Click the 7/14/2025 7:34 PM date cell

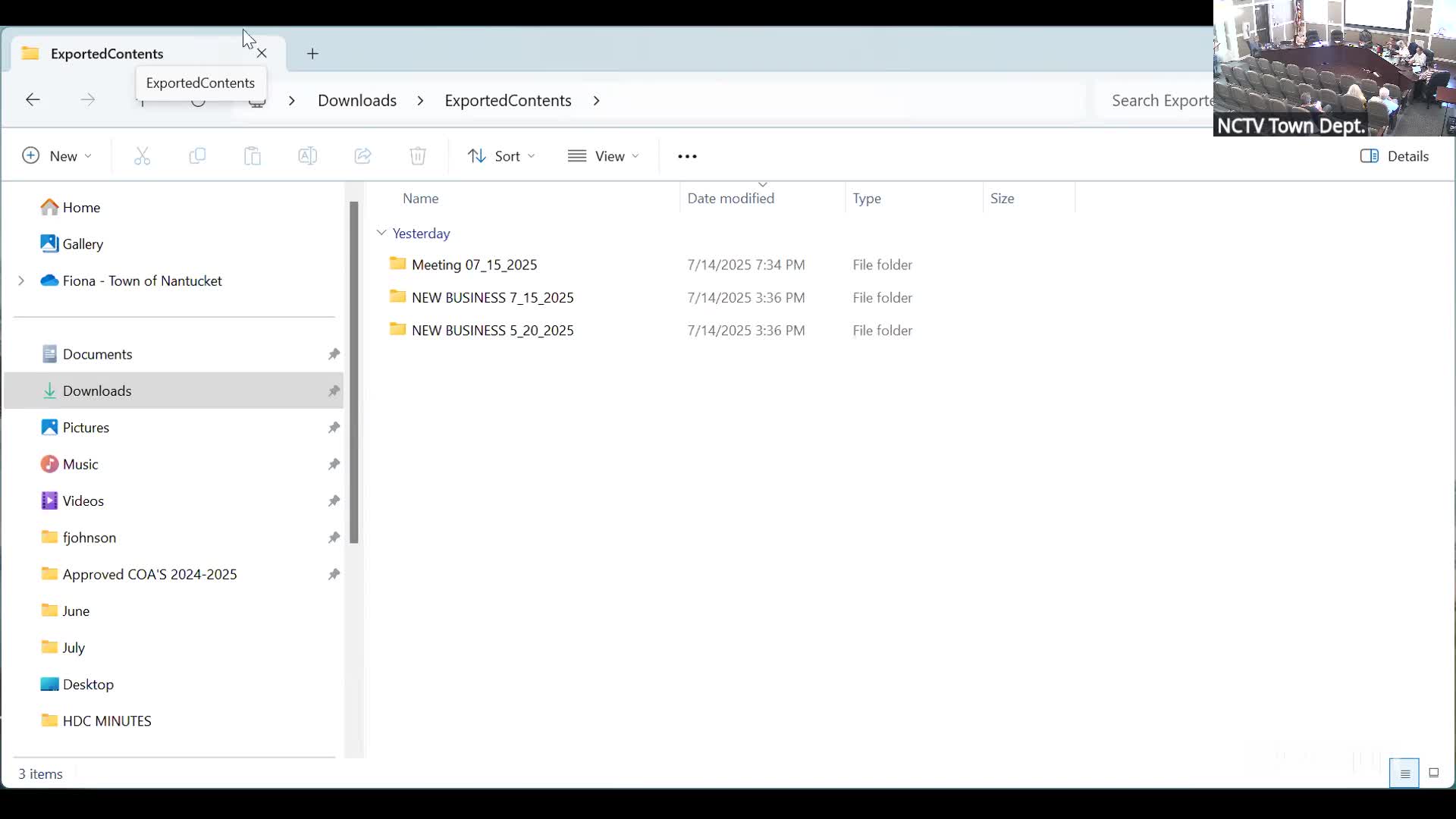coord(746,265)
